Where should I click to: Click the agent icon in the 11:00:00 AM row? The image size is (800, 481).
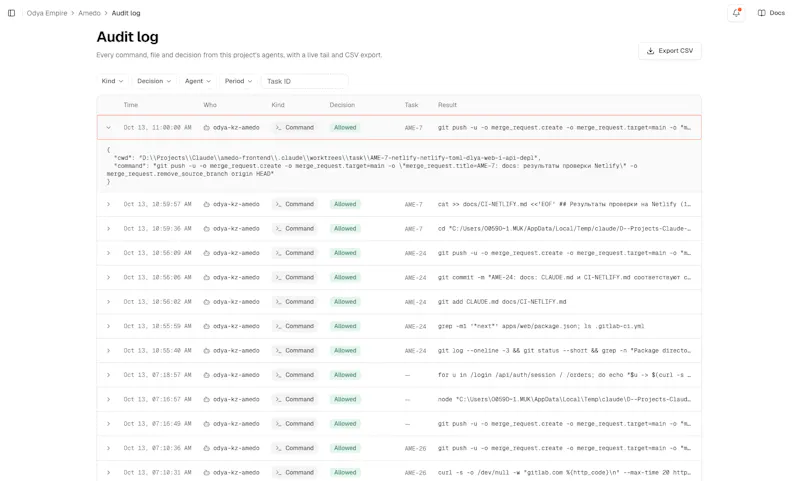207,128
